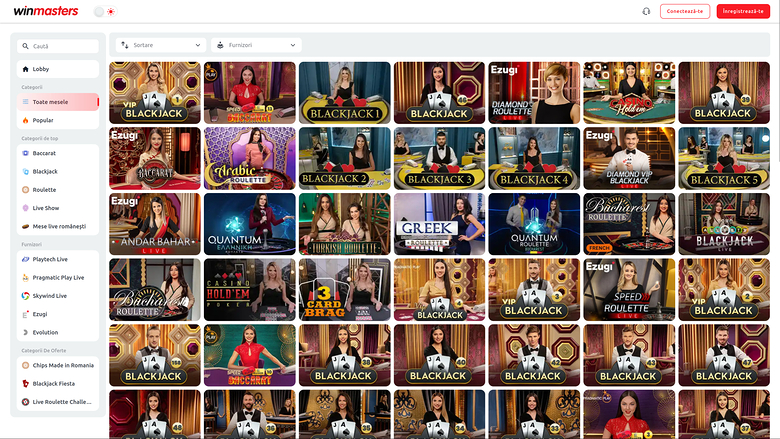780x439 pixels.
Task: Click the Înregistrează-te button
Action: point(743,11)
